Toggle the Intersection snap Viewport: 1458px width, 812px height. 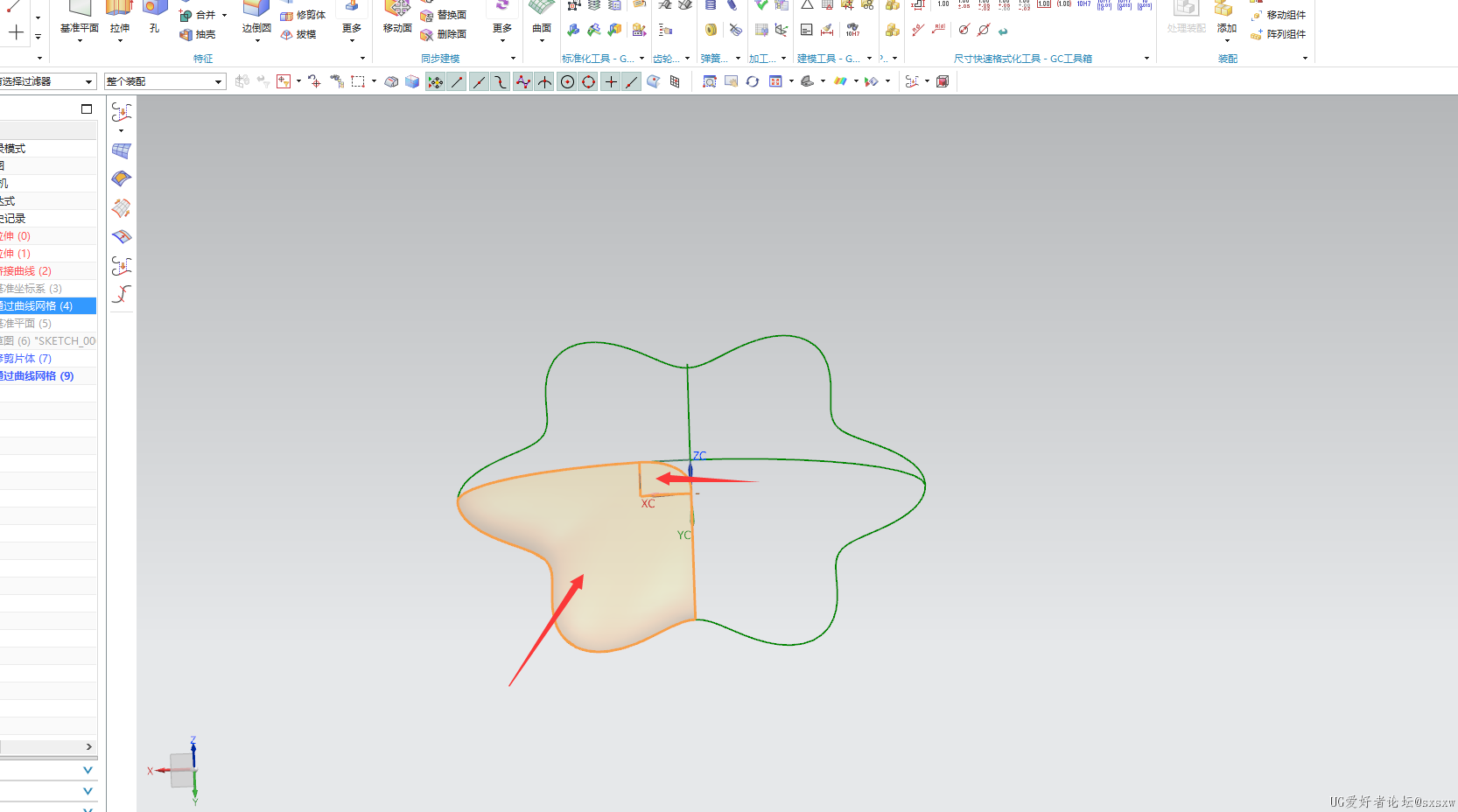[544, 81]
